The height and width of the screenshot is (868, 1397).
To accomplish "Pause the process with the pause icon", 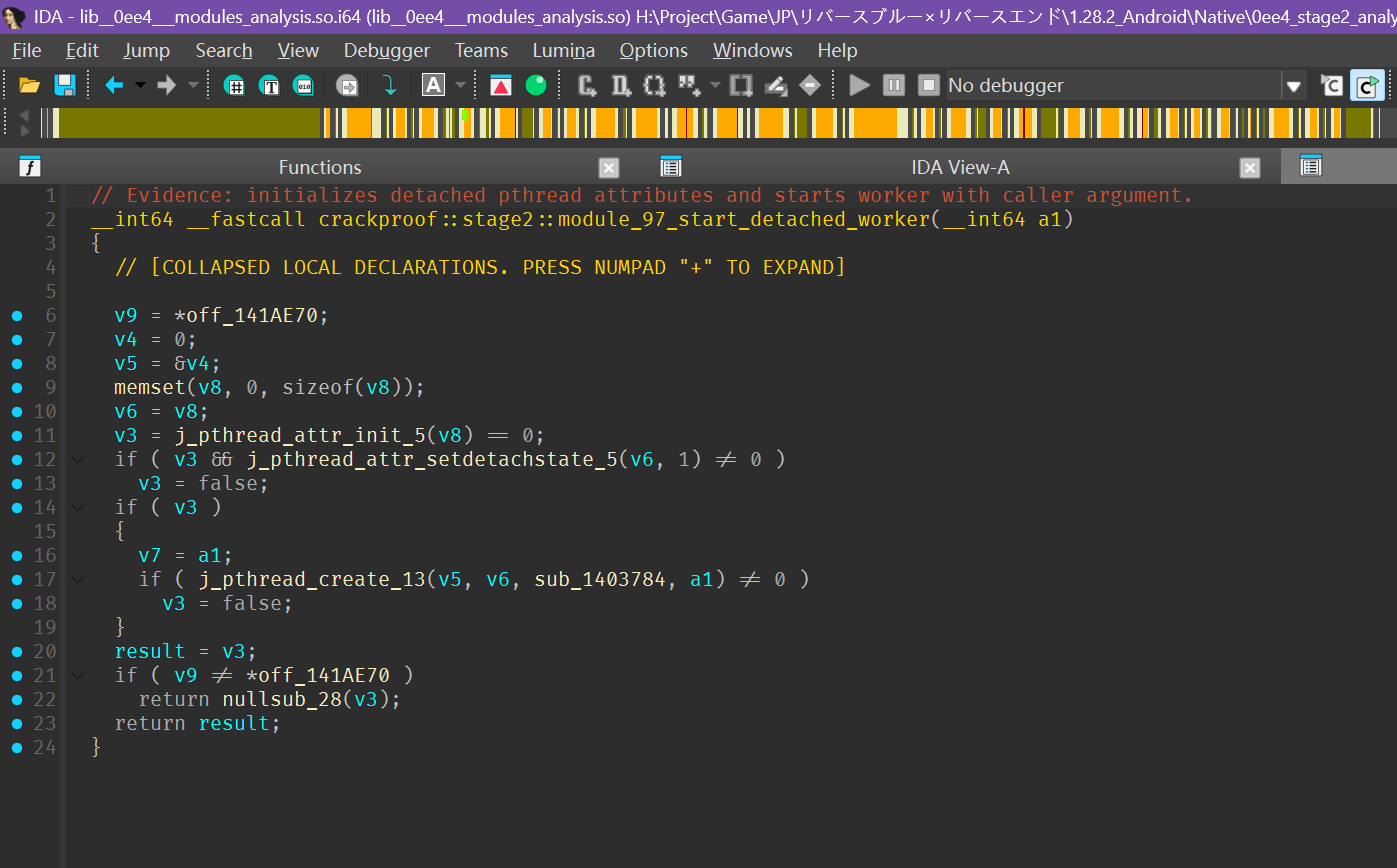I will (x=895, y=86).
